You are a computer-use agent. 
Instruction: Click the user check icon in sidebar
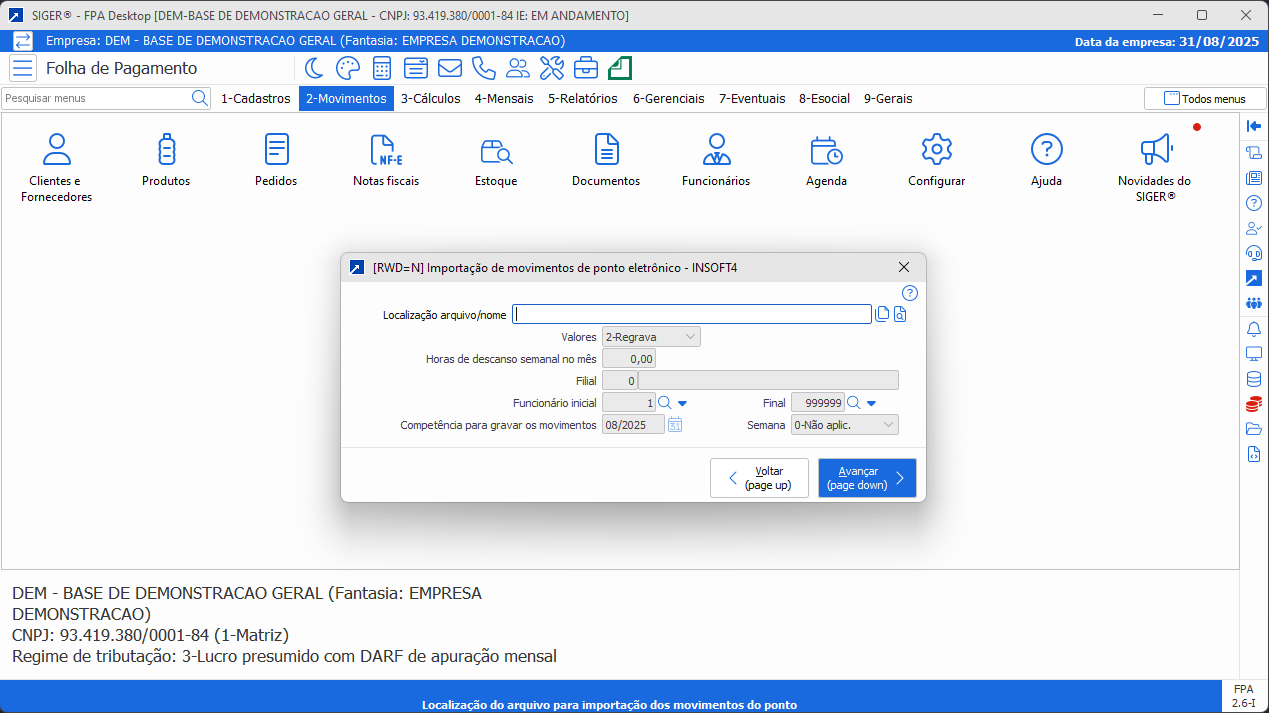pyautogui.click(x=1253, y=228)
